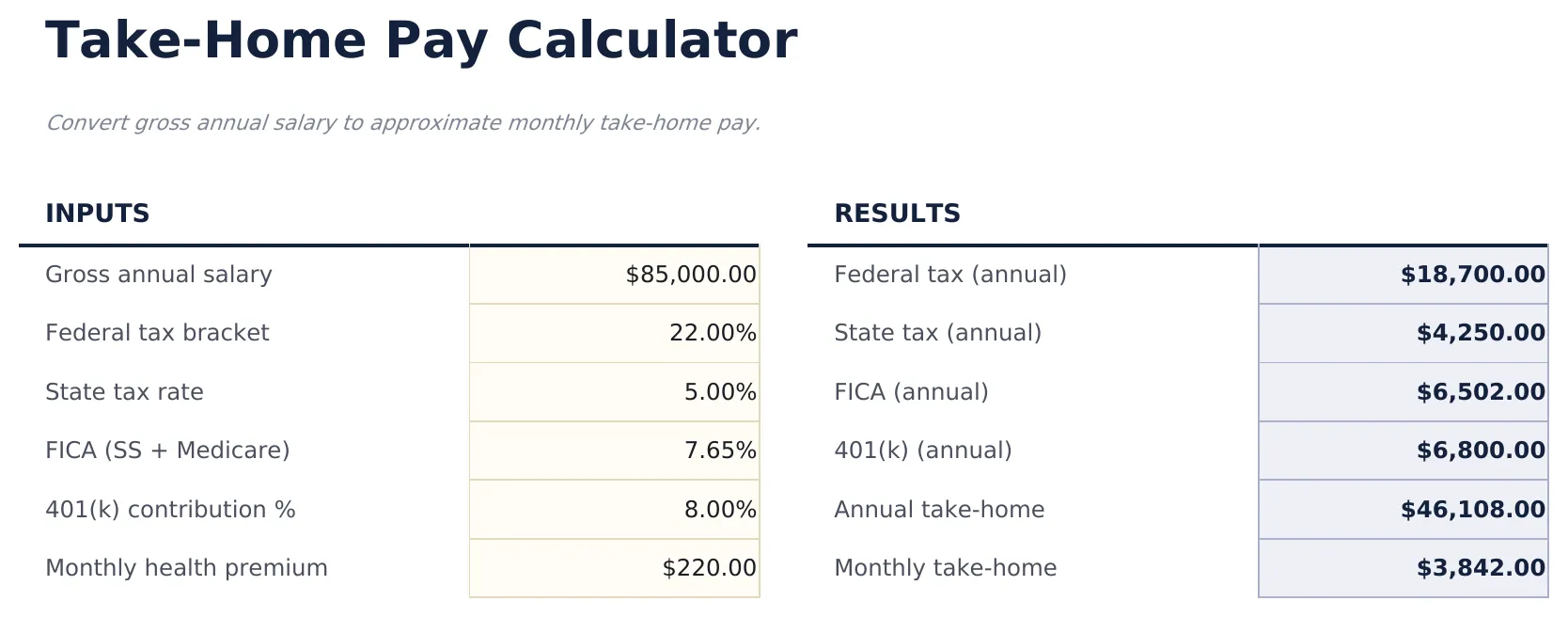Viewport: 1568px width, 617px height.
Task: Click the Federal tax annual result cell
Action: (x=1402, y=275)
